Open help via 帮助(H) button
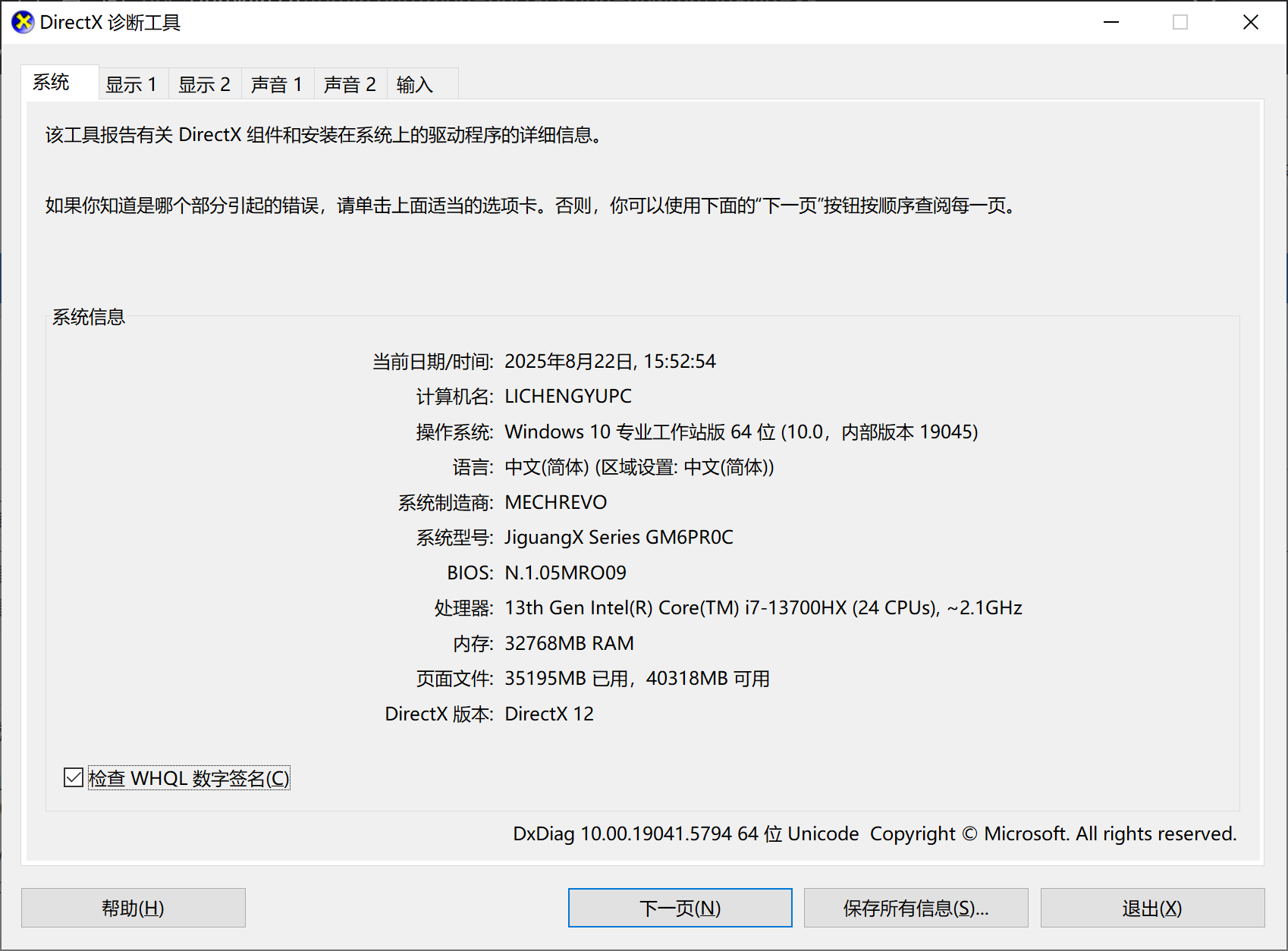Viewport: 1288px width, 951px height. 133,908
